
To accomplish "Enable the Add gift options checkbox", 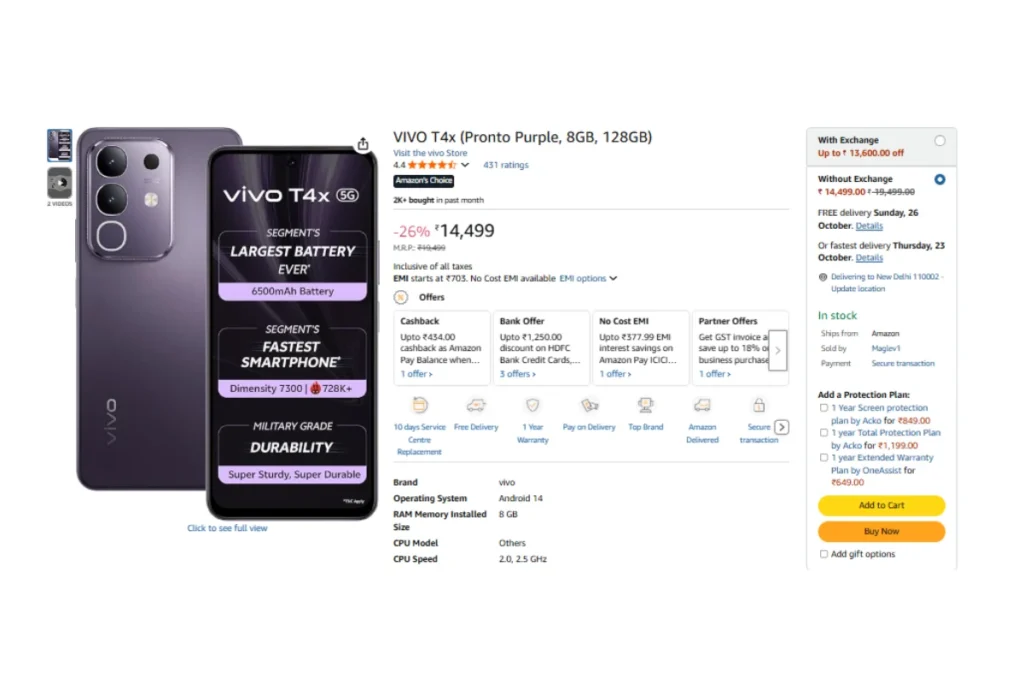I will (x=824, y=554).
